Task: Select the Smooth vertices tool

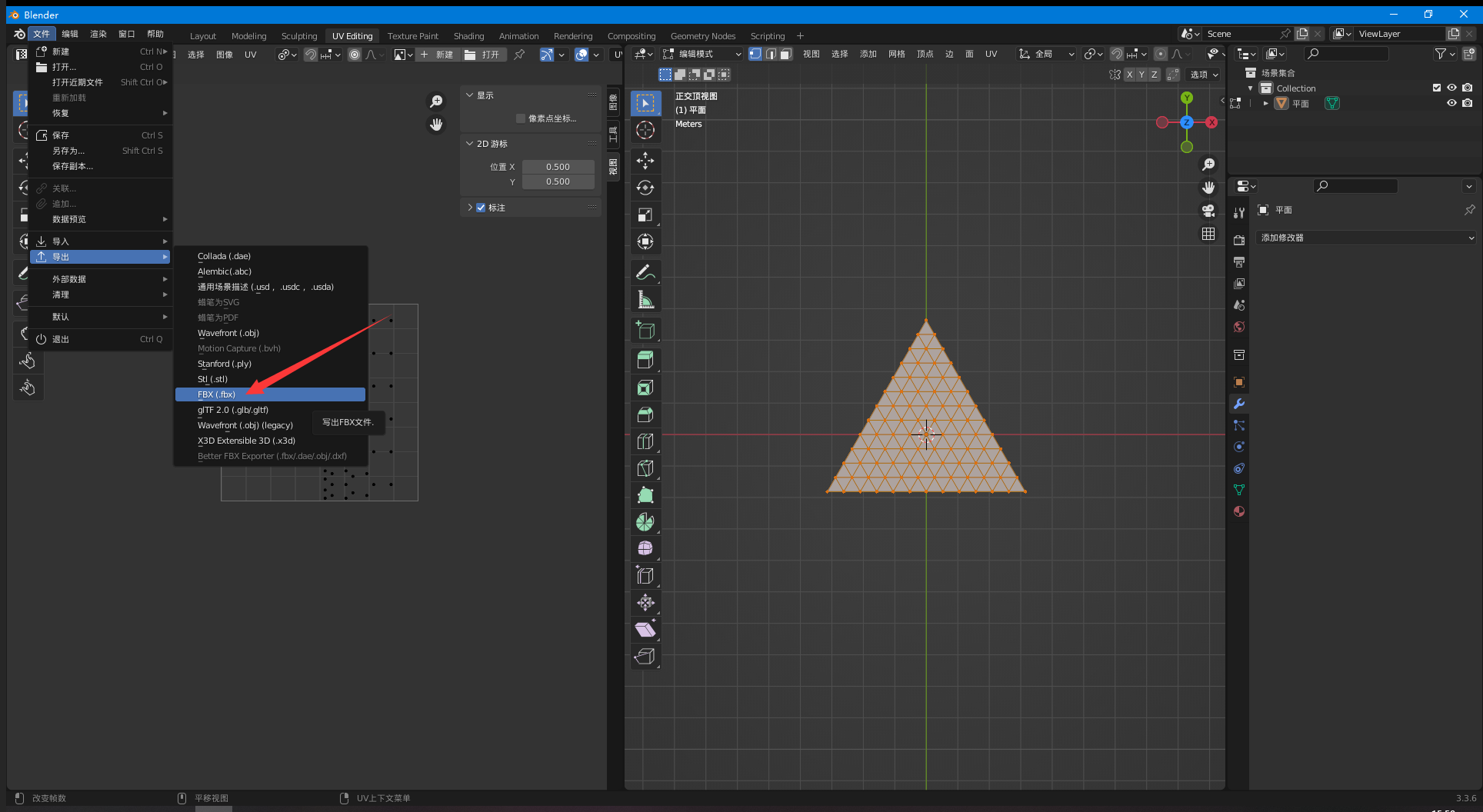Action: click(645, 548)
